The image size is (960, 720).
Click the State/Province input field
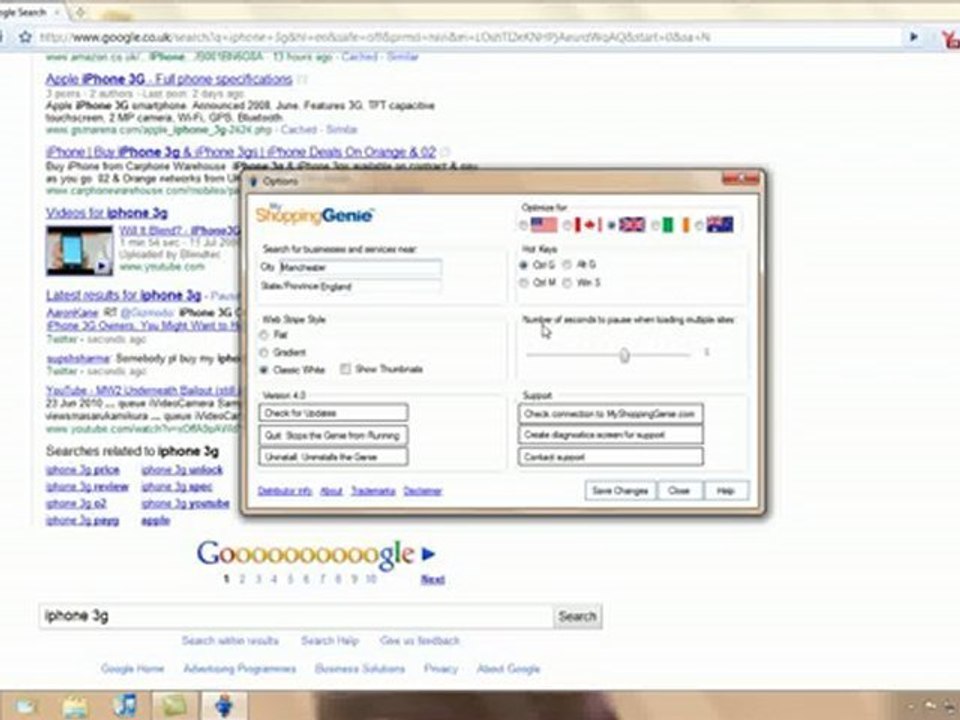(380, 287)
